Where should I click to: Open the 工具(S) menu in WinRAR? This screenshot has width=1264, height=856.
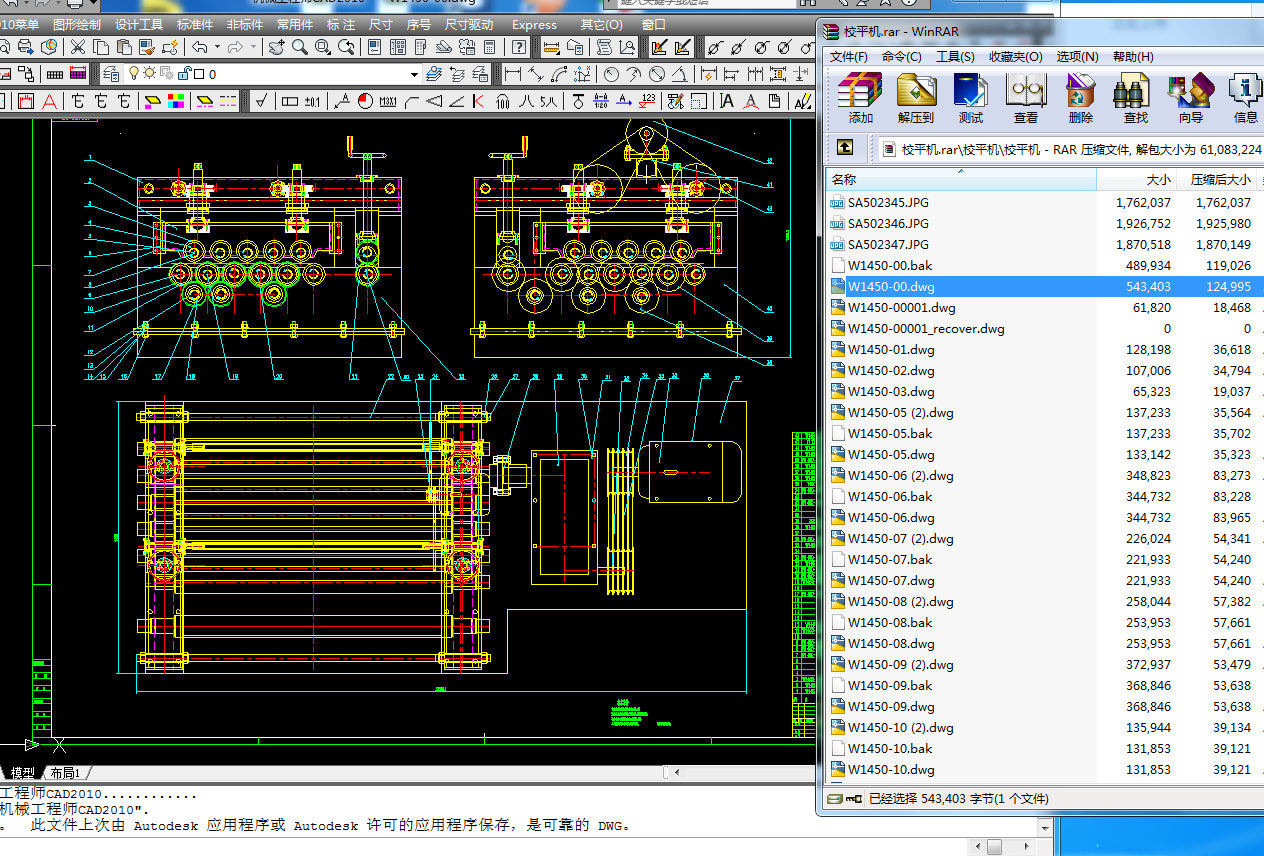[955, 57]
